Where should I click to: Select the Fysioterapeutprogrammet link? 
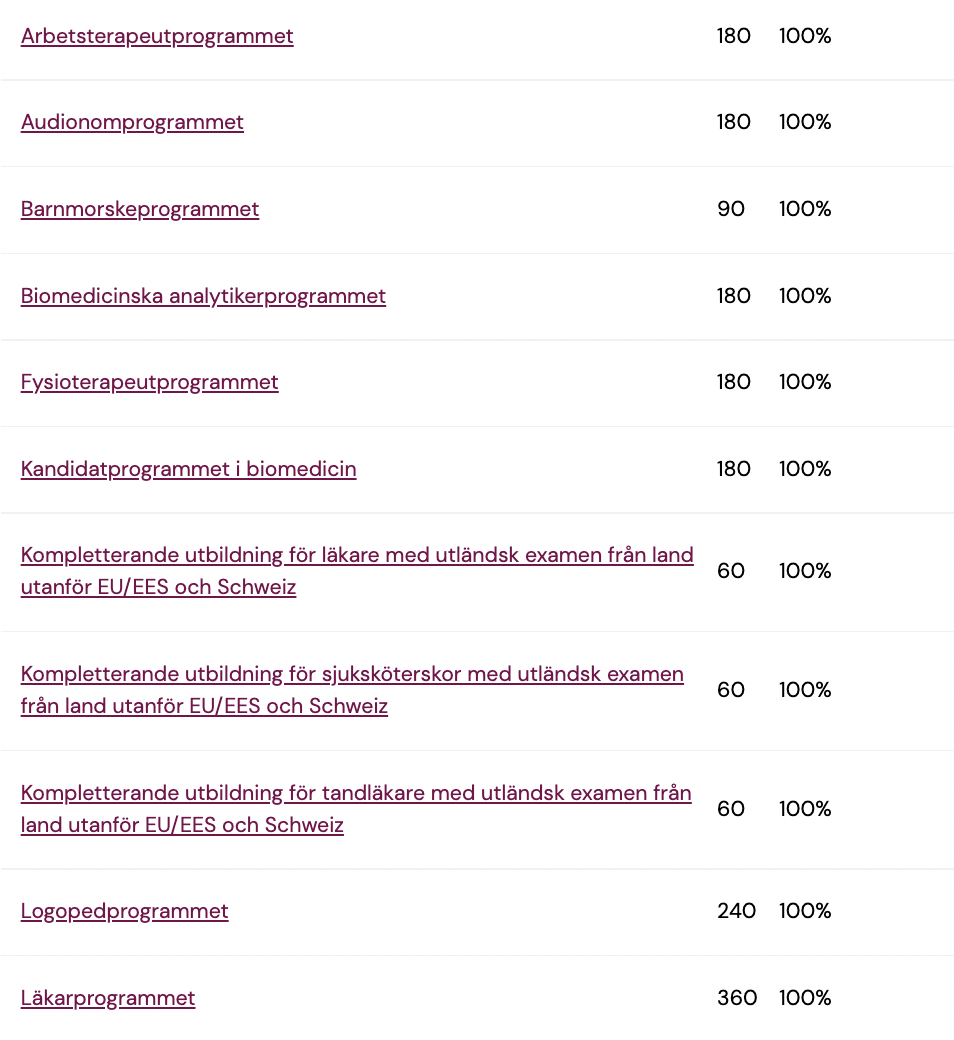(x=149, y=383)
